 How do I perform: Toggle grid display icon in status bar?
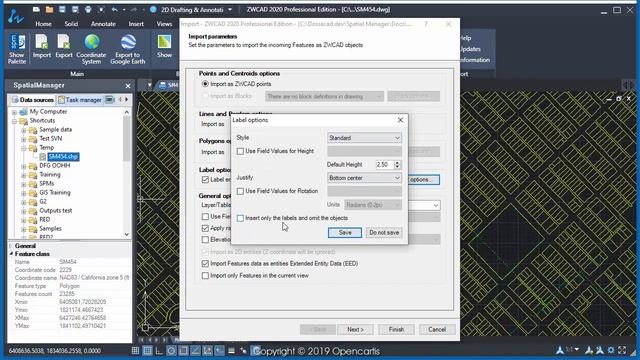147,350
